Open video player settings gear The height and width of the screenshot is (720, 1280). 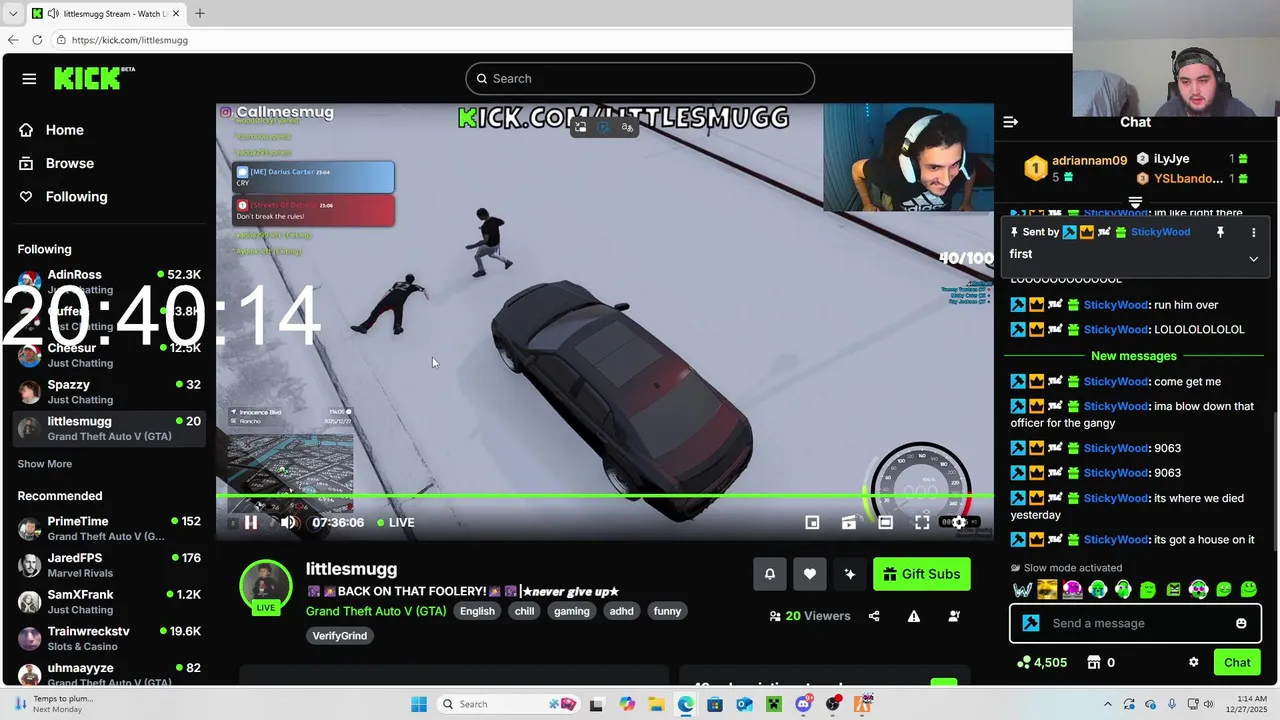[x=959, y=522]
